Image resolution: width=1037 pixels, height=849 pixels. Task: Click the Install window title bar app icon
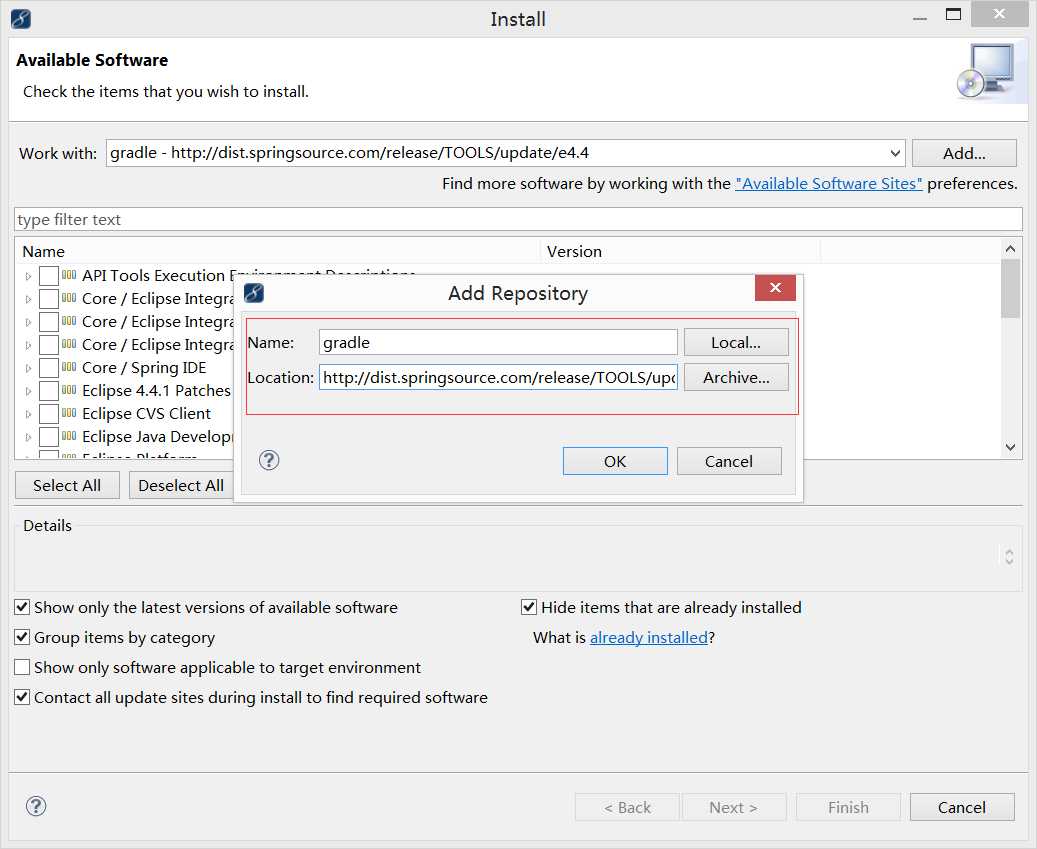click(x=21, y=19)
